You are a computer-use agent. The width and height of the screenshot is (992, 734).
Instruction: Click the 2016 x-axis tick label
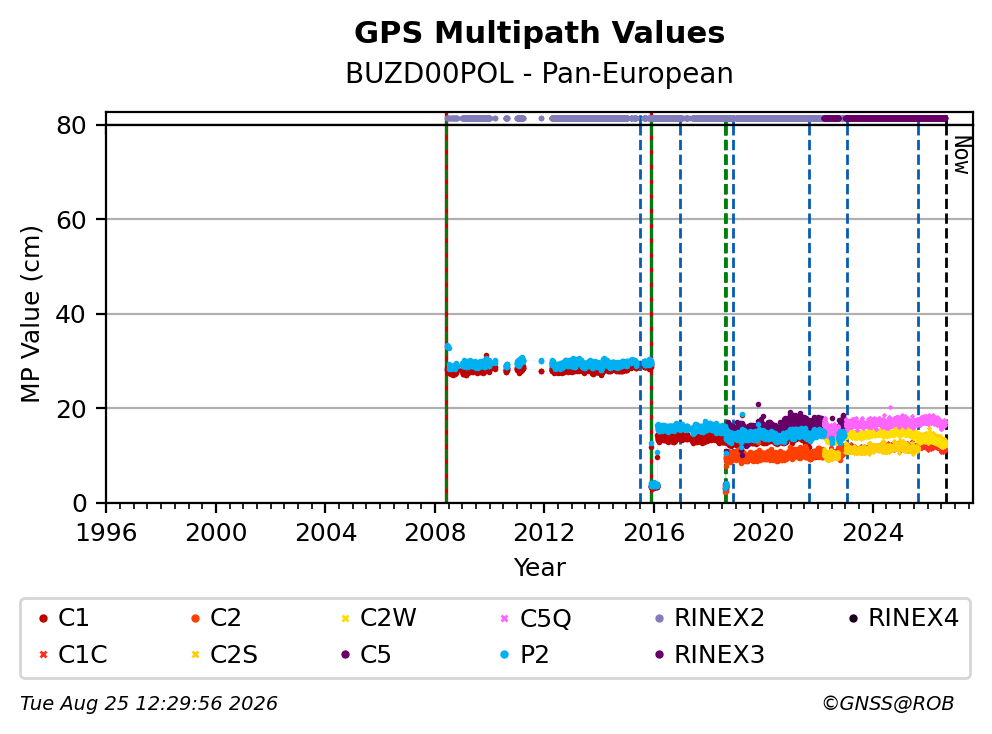pos(654,533)
